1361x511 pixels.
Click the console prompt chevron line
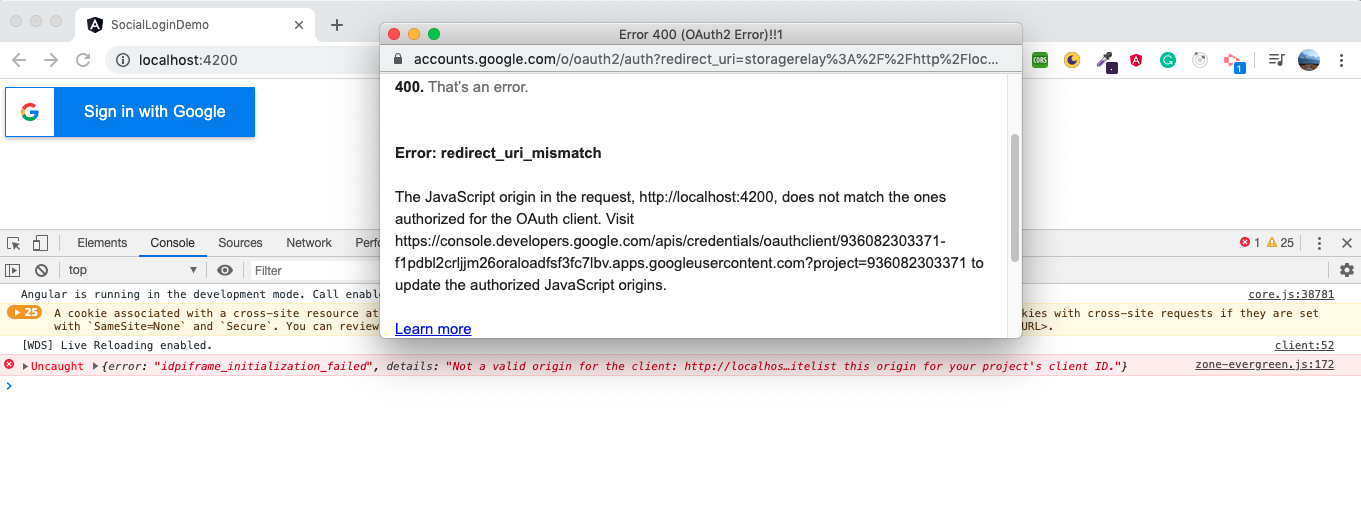[x=680, y=386]
